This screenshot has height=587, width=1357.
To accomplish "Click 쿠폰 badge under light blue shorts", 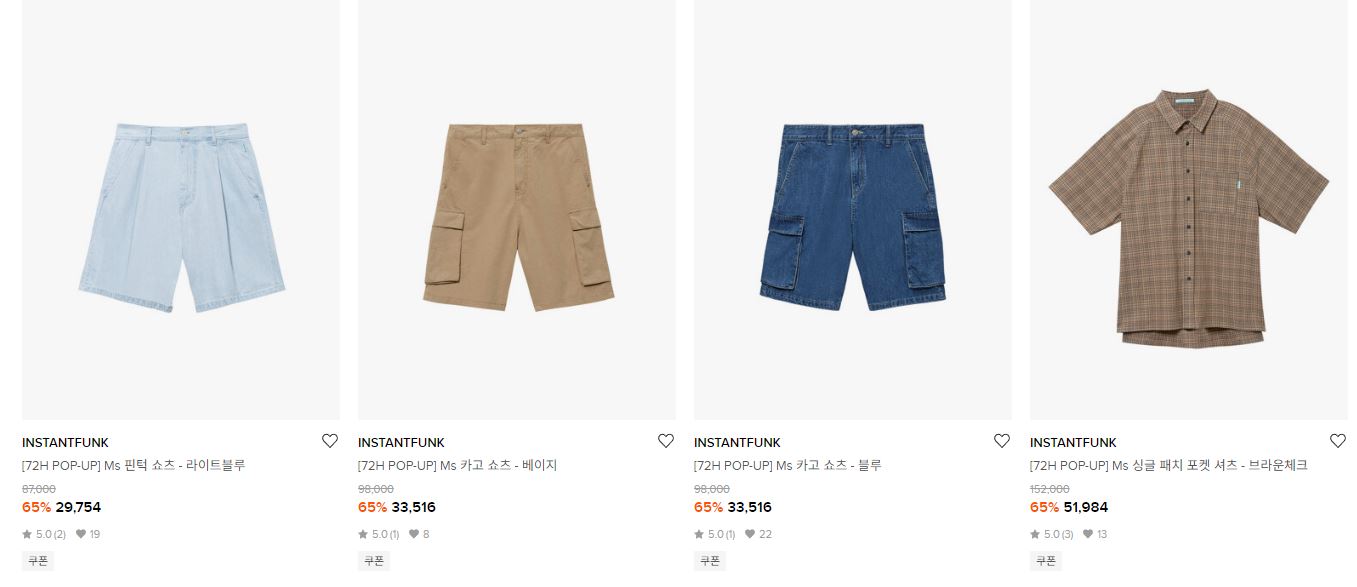I will click(x=37, y=561).
